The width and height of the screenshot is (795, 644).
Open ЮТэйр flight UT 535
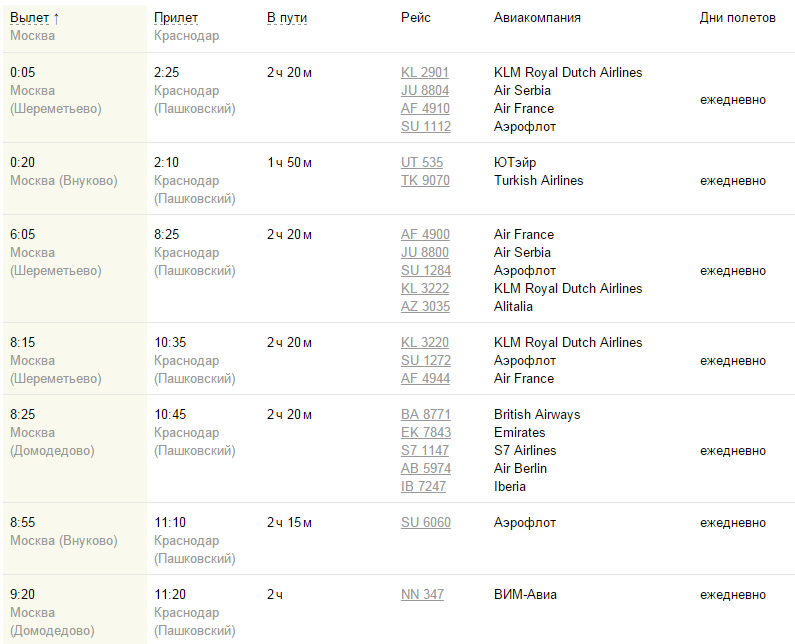422,163
